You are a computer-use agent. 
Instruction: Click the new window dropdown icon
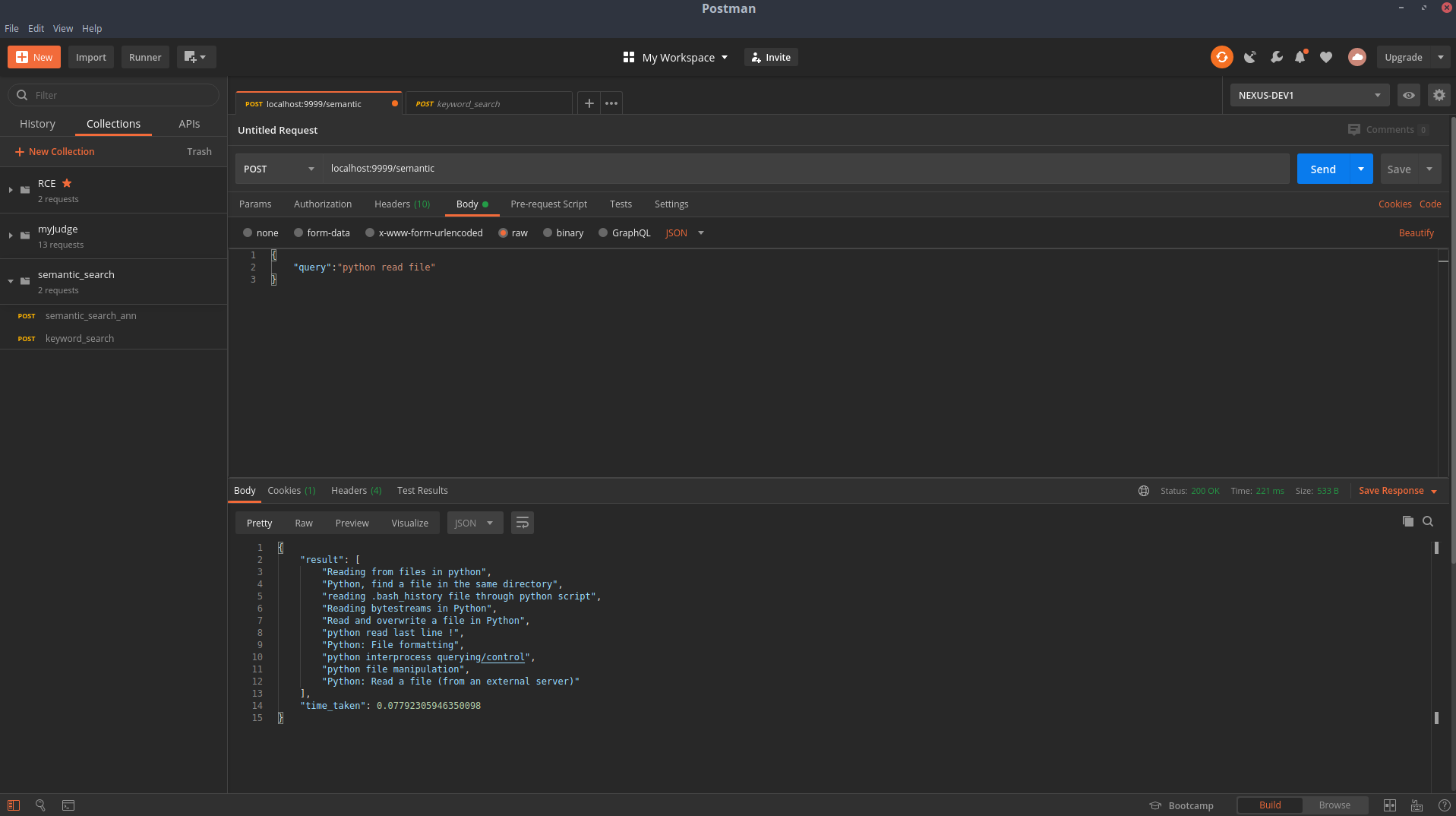[x=196, y=57]
